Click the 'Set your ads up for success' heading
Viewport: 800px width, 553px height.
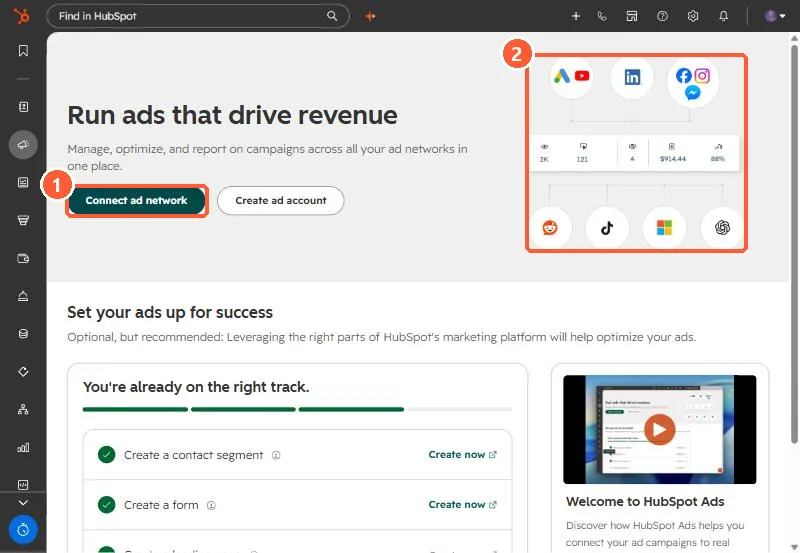(x=170, y=312)
